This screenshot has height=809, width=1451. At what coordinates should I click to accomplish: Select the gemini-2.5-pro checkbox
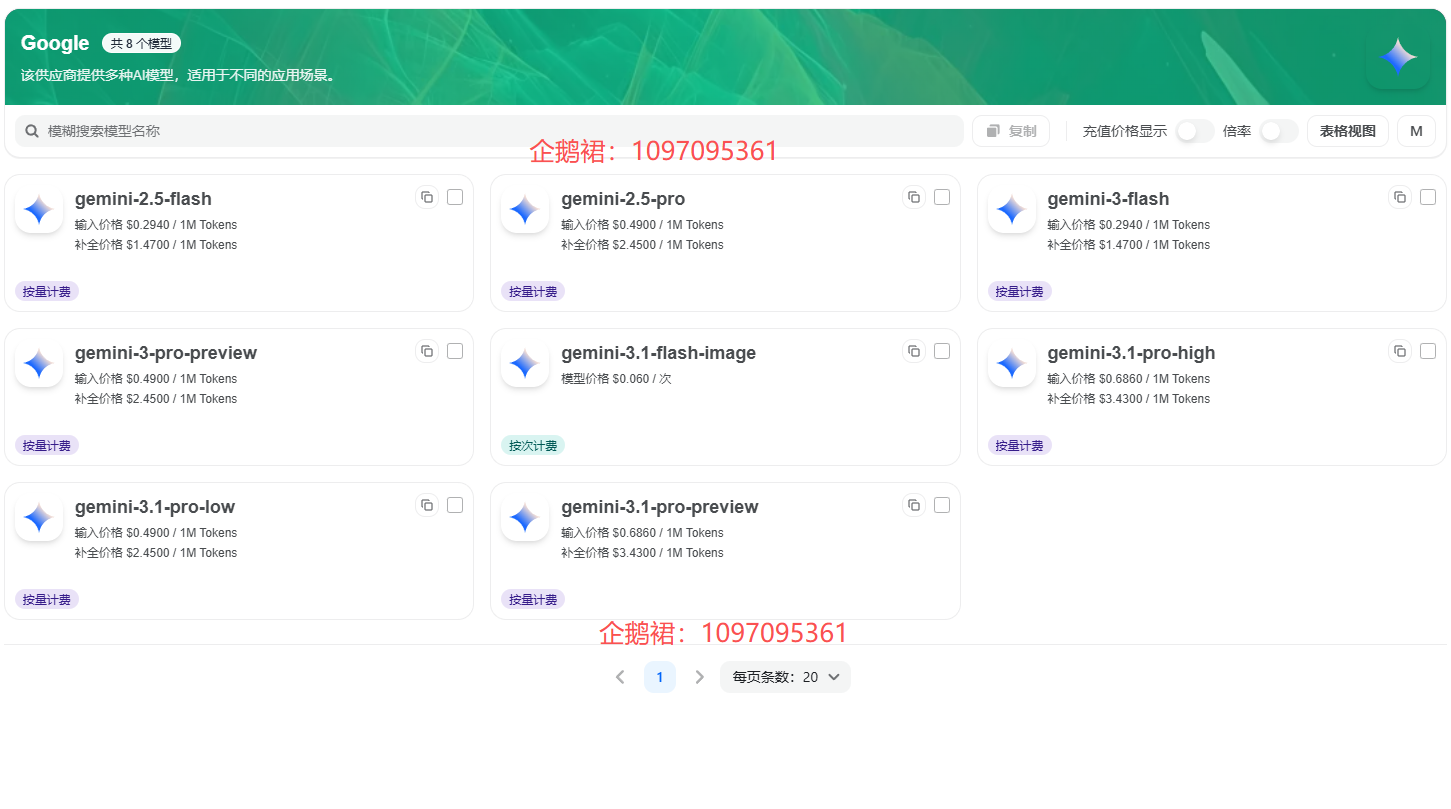tap(942, 197)
